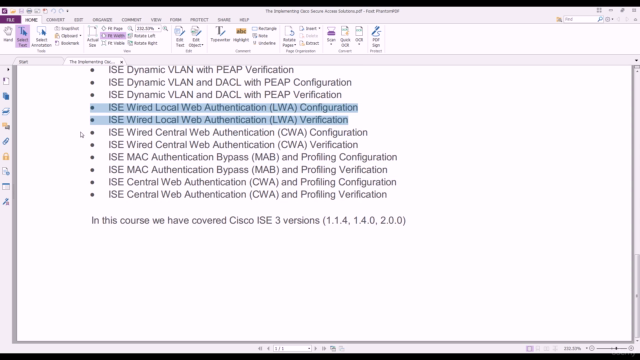Rotate the view right
The image size is (640, 360).
click(142, 43)
